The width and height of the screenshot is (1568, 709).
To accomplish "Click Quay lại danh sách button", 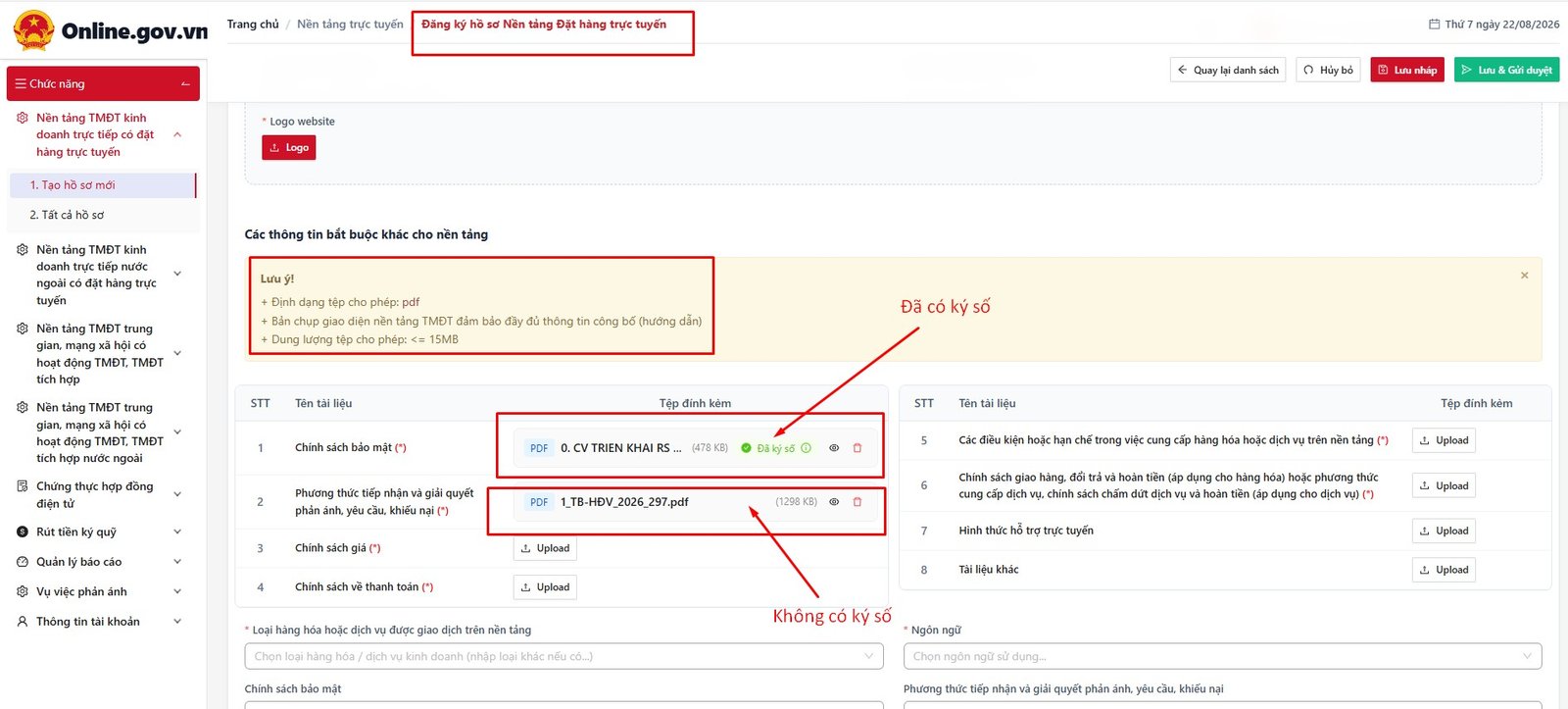I will click(x=1228, y=70).
